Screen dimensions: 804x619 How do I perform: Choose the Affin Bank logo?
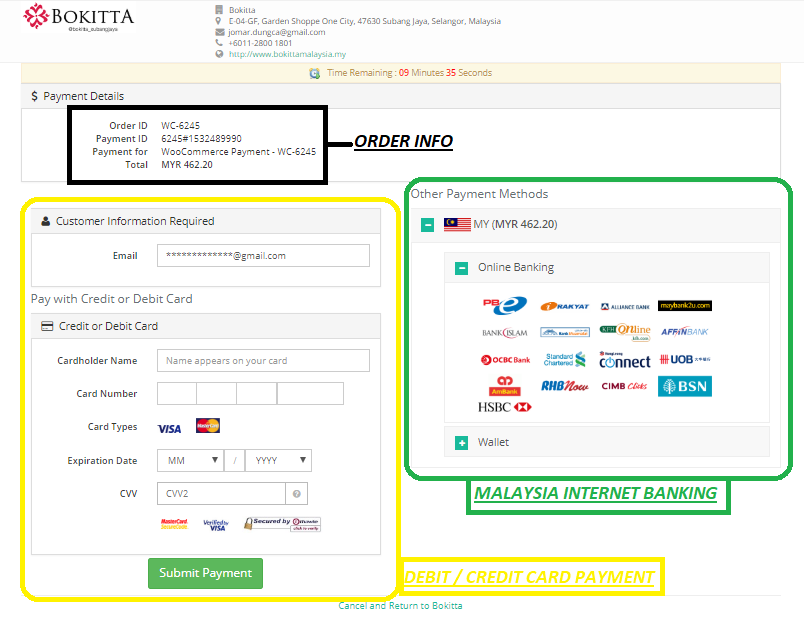click(x=685, y=332)
